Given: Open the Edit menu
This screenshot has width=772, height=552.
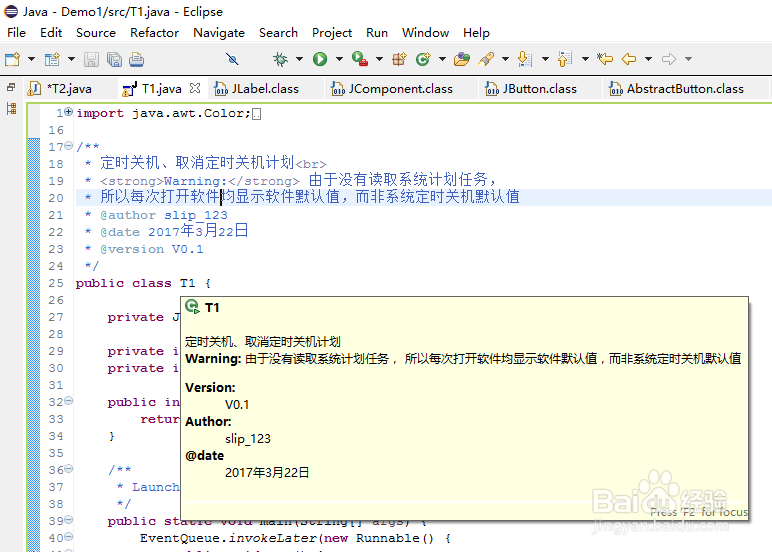Looking at the screenshot, I should (51, 32).
